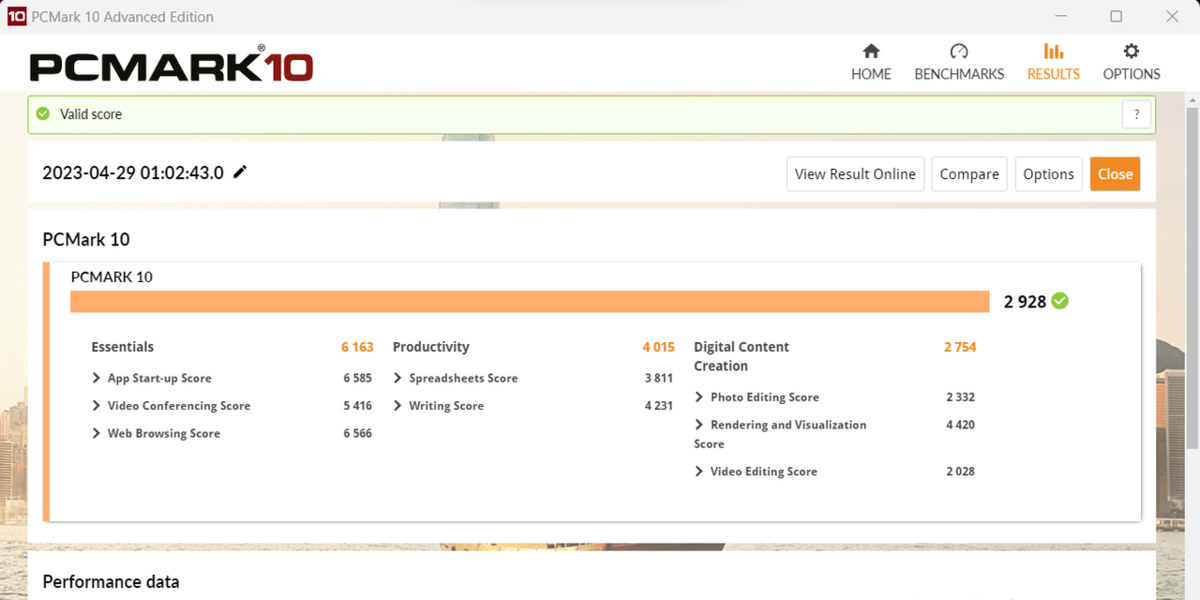Click the Rendering and Visualization value 4 420
The height and width of the screenshot is (600, 1200).
(x=960, y=425)
